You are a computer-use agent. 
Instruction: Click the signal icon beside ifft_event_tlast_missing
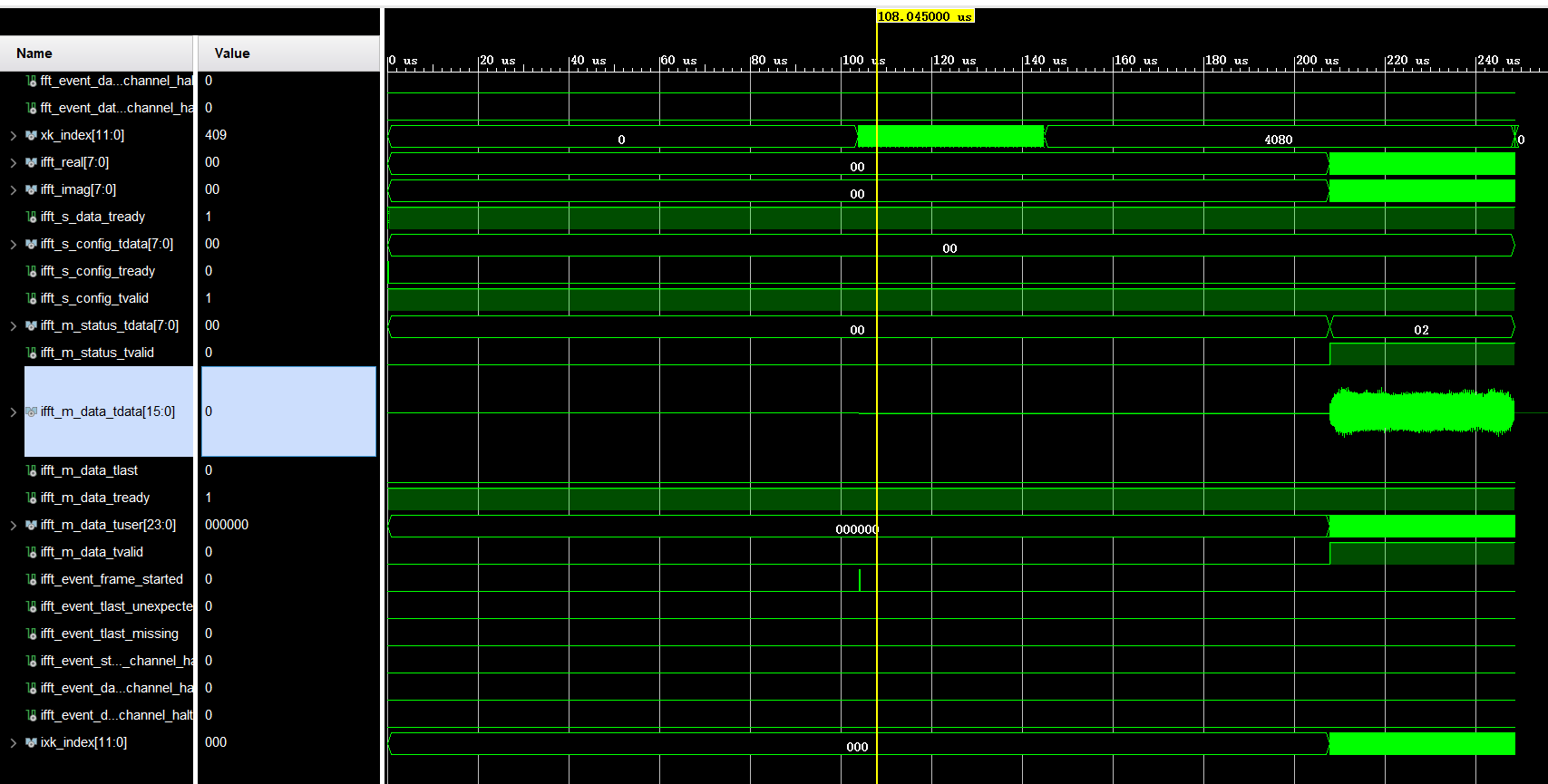tap(32, 634)
